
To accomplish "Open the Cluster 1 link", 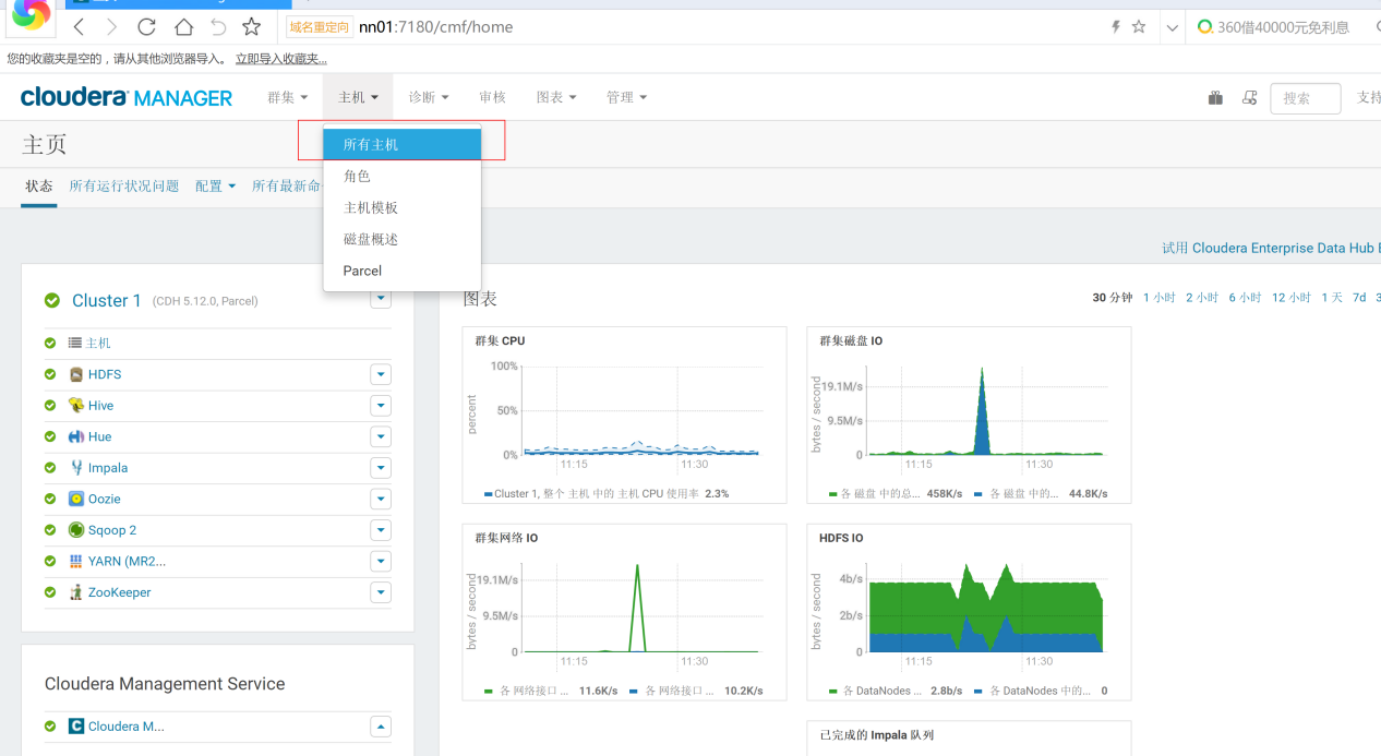I will click(x=107, y=300).
